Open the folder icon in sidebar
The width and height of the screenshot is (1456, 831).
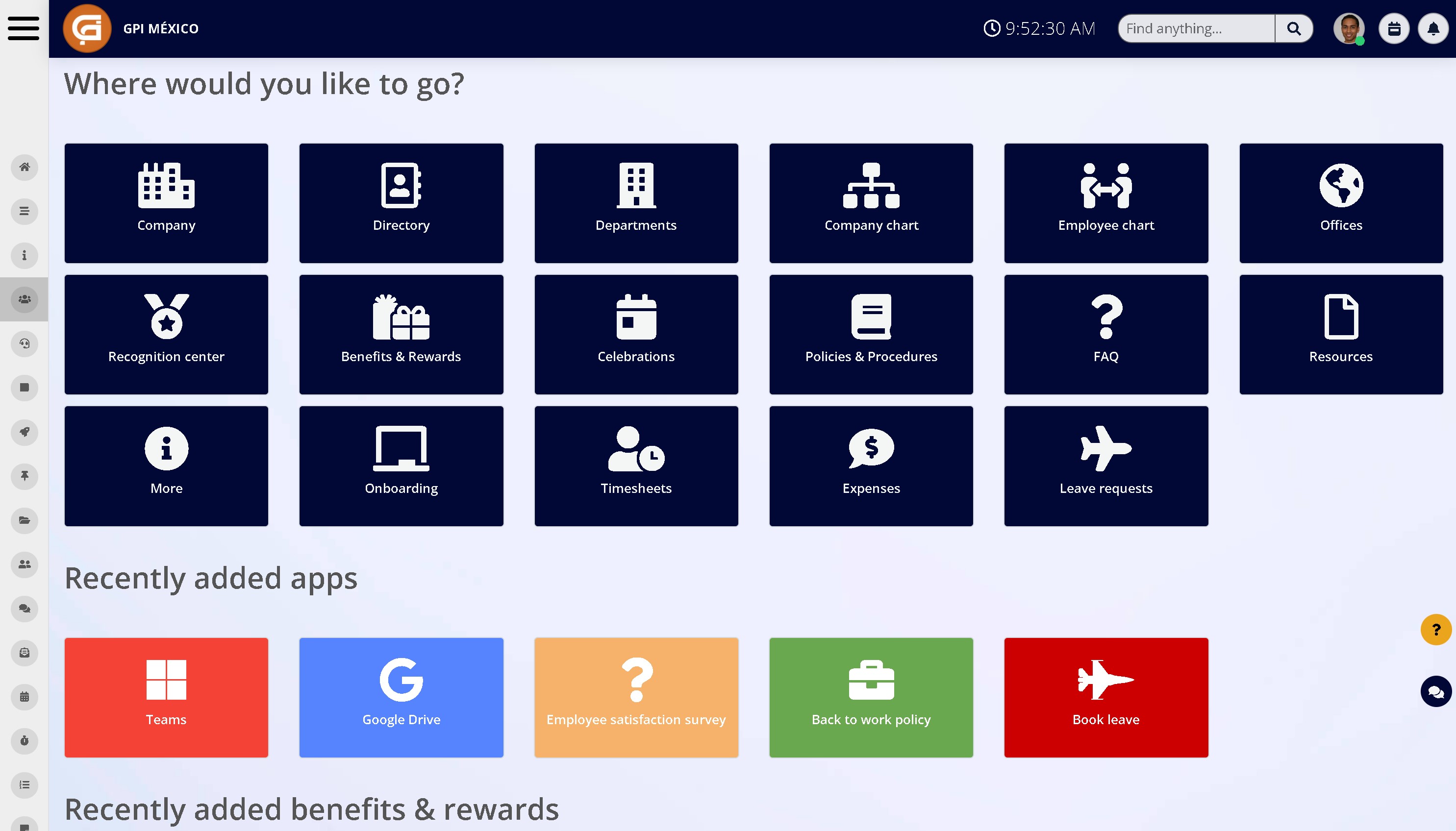(x=25, y=520)
